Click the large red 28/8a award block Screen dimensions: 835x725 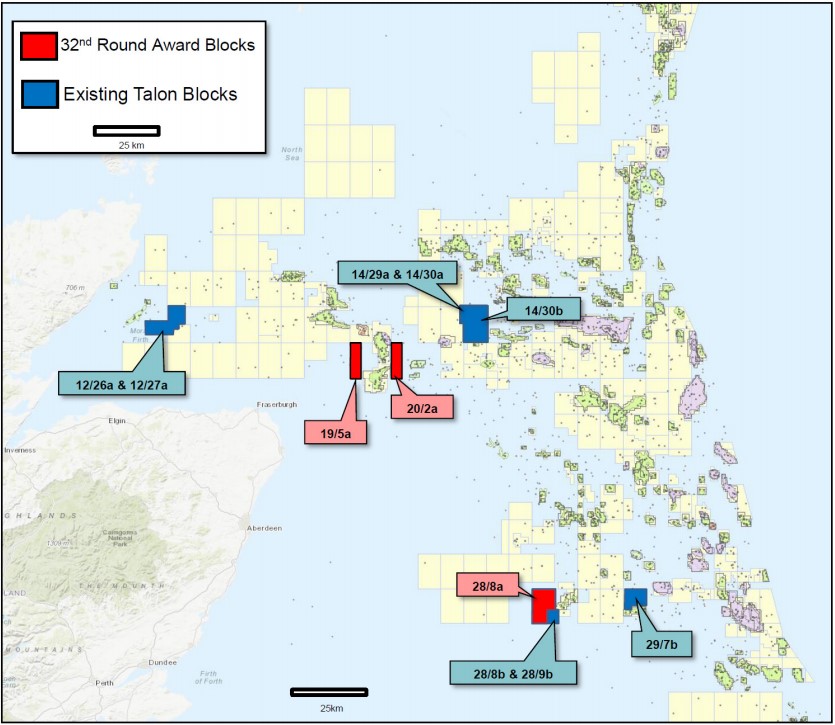click(x=541, y=602)
